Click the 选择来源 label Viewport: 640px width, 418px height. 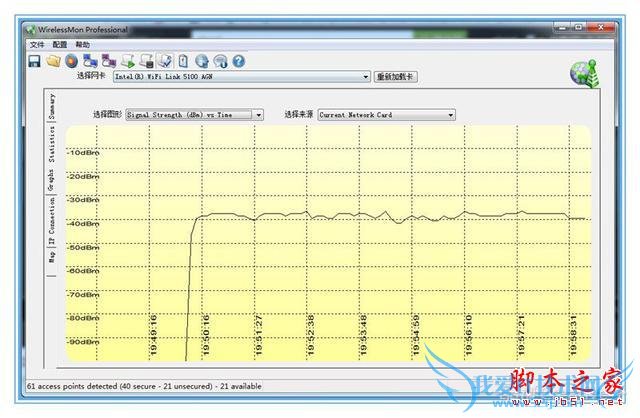(x=299, y=114)
